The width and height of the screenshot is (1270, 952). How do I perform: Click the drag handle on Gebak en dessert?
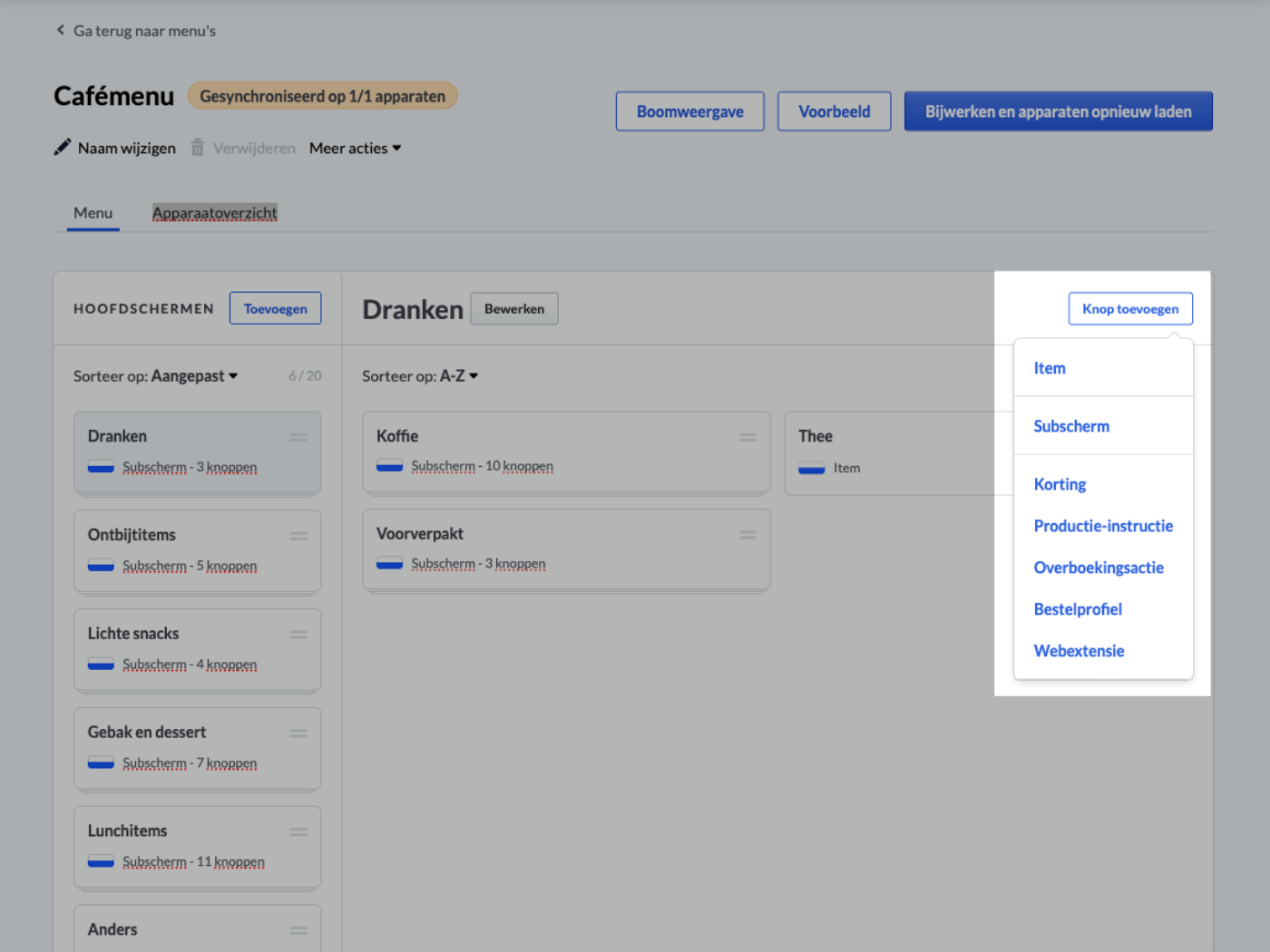(x=298, y=733)
